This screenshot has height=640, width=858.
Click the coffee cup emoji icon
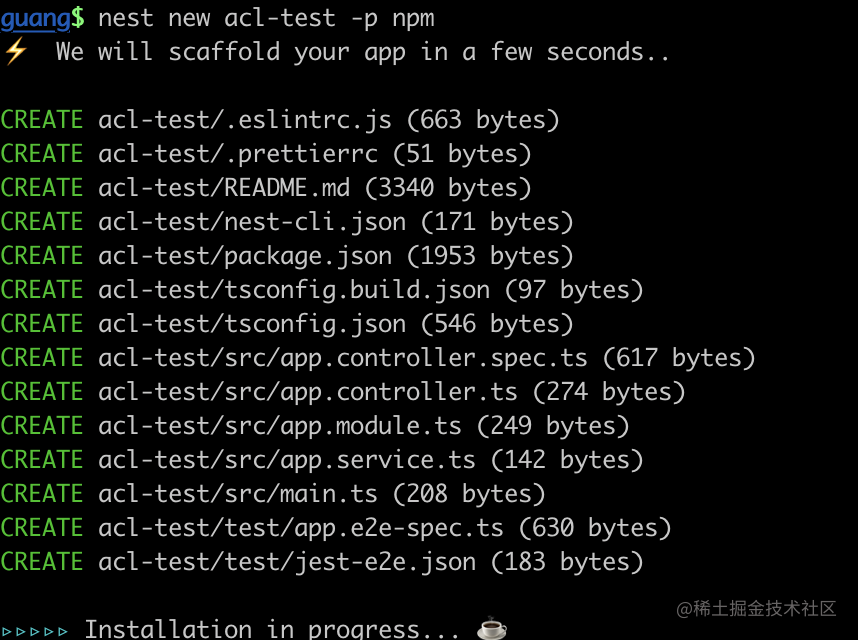[x=491, y=628]
